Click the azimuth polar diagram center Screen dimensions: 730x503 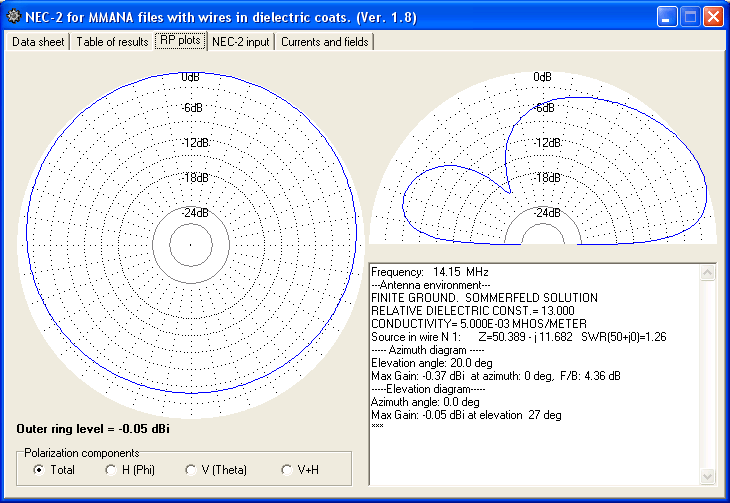pyautogui.click(x=191, y=245)
